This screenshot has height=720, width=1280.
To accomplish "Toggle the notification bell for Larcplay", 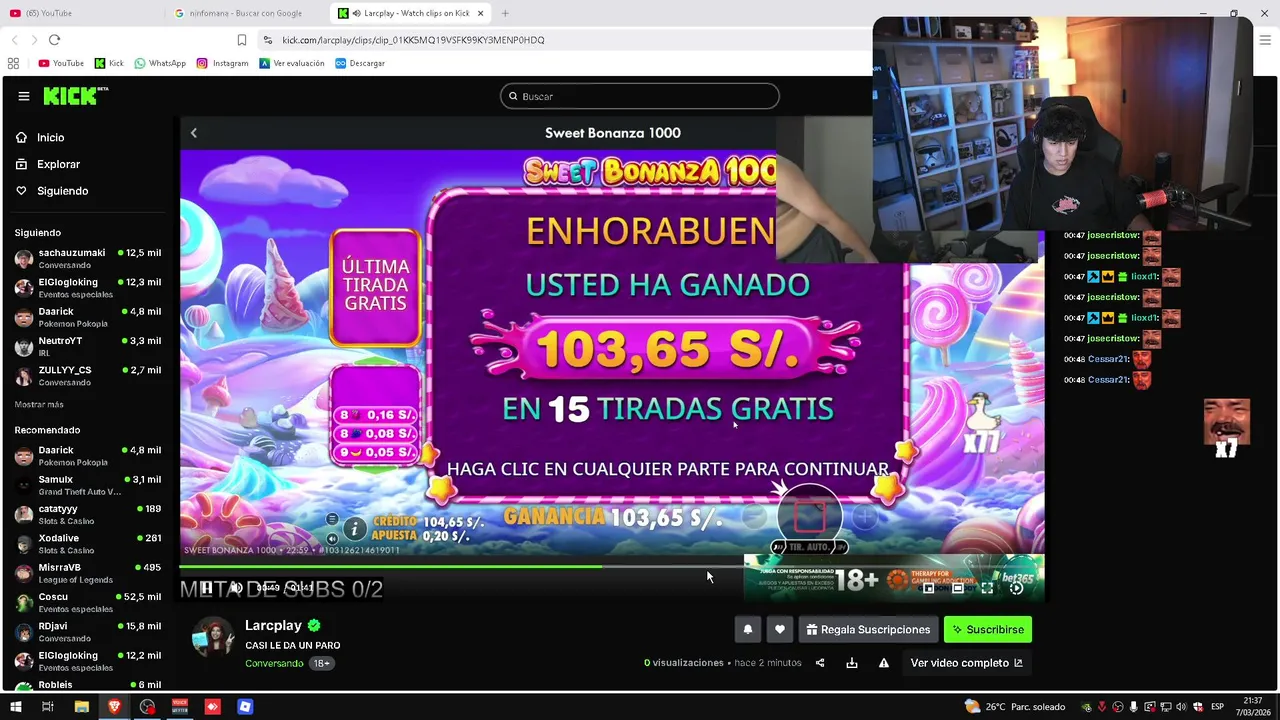I will [x=747, y=630].
